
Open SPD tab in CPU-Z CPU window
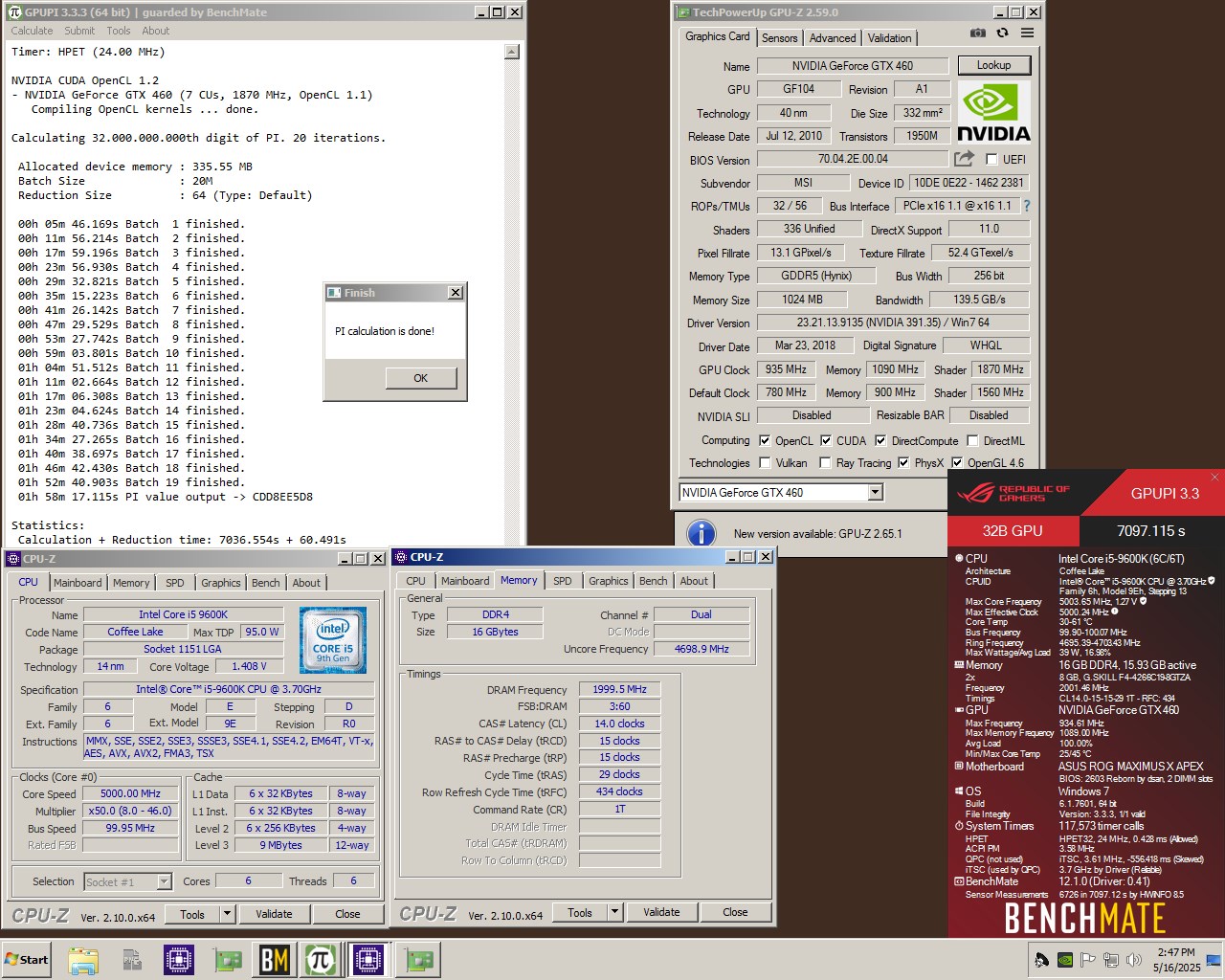[175, 582]
